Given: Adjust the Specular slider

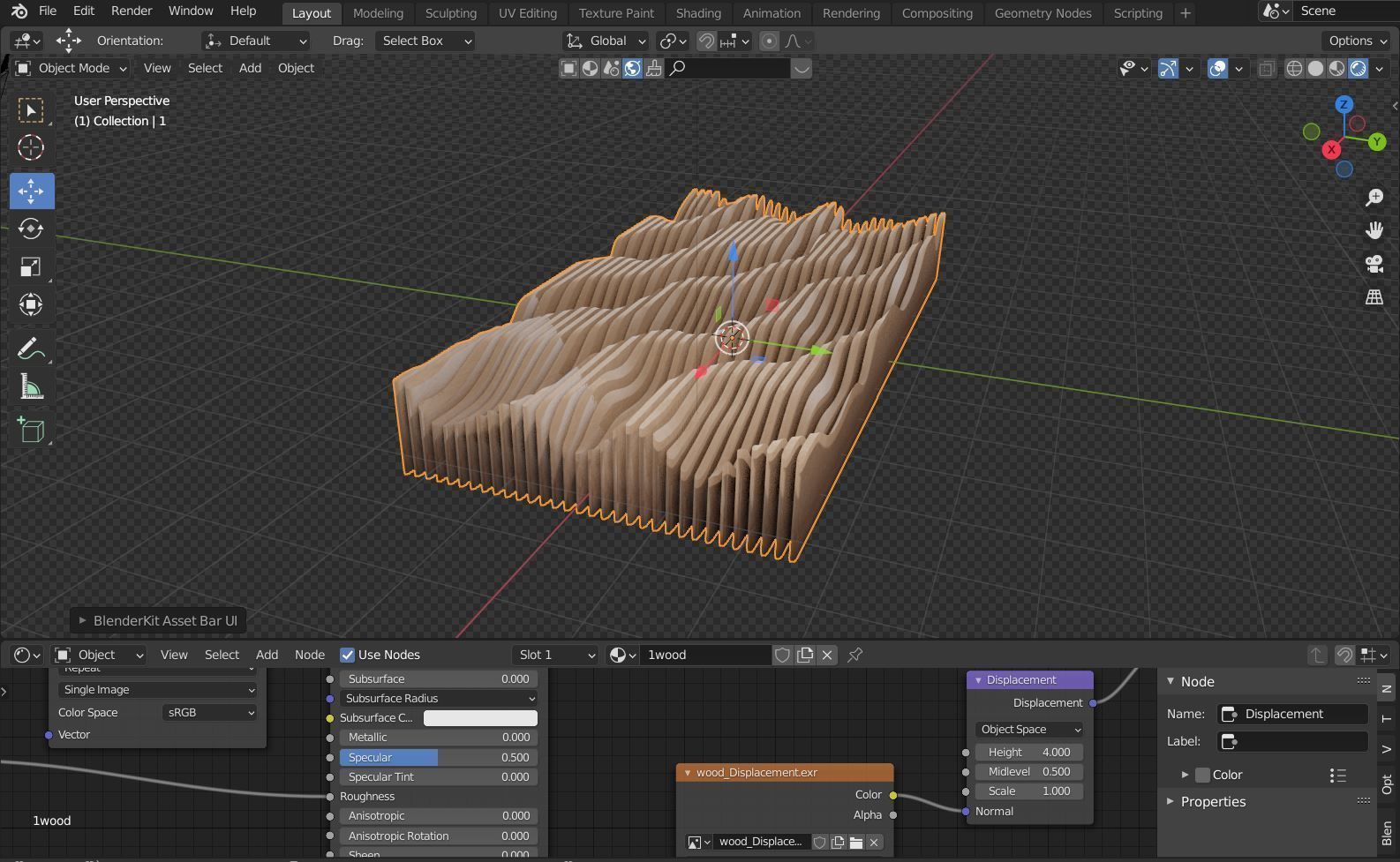Looking at the screenshot, I should [439, 758].
